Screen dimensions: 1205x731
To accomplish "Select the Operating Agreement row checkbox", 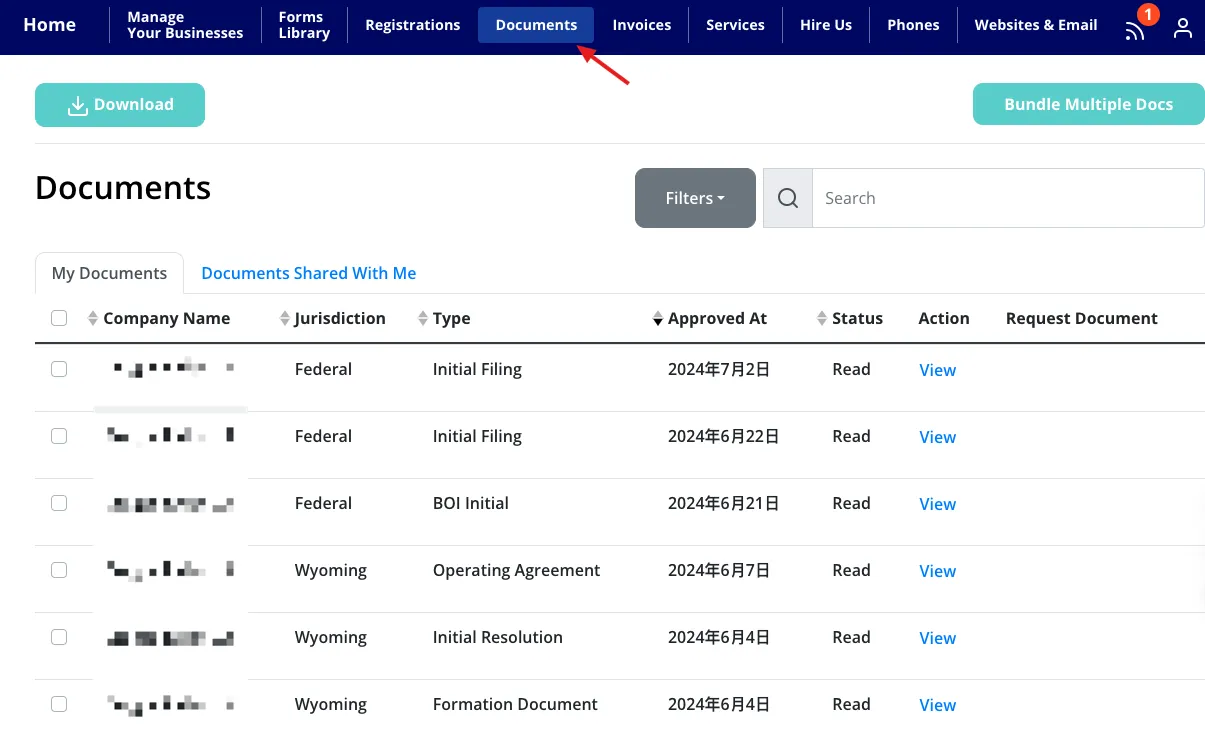I will point(59,570).
